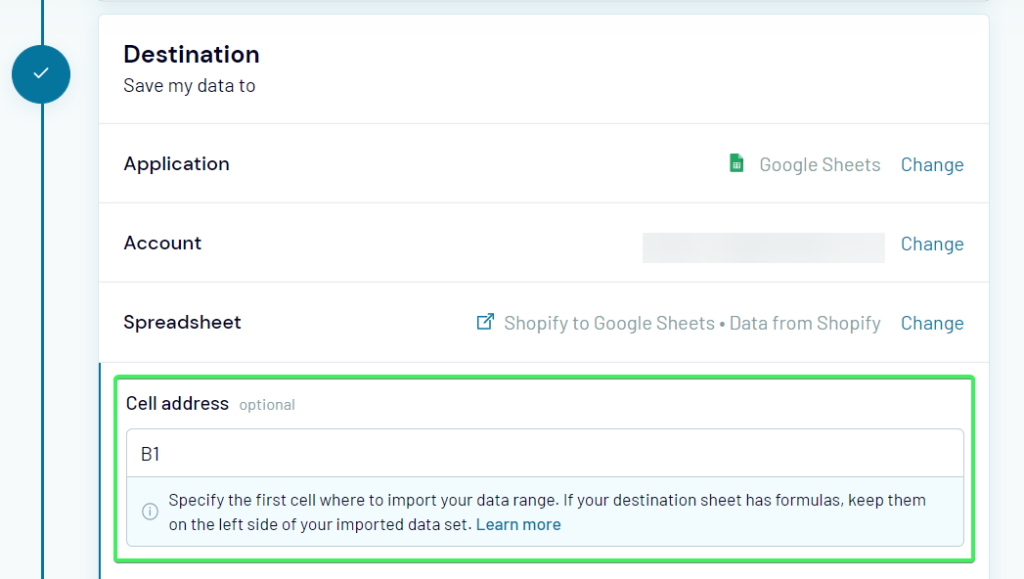
Task: Click the Destination section heading
Action: coord(191,54)
